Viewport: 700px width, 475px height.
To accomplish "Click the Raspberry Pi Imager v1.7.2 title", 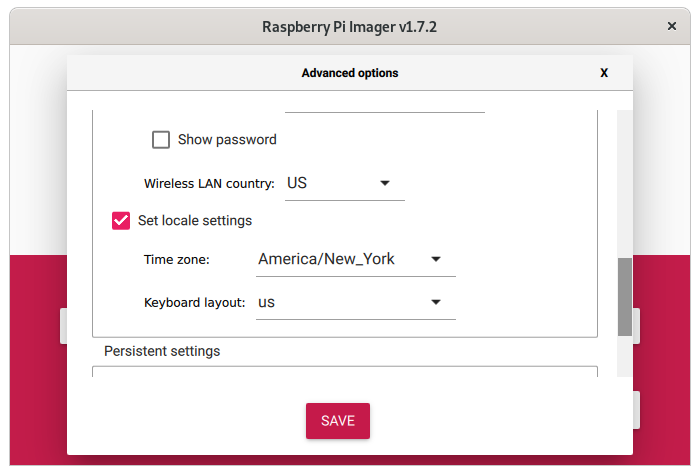I will (350, 27).
